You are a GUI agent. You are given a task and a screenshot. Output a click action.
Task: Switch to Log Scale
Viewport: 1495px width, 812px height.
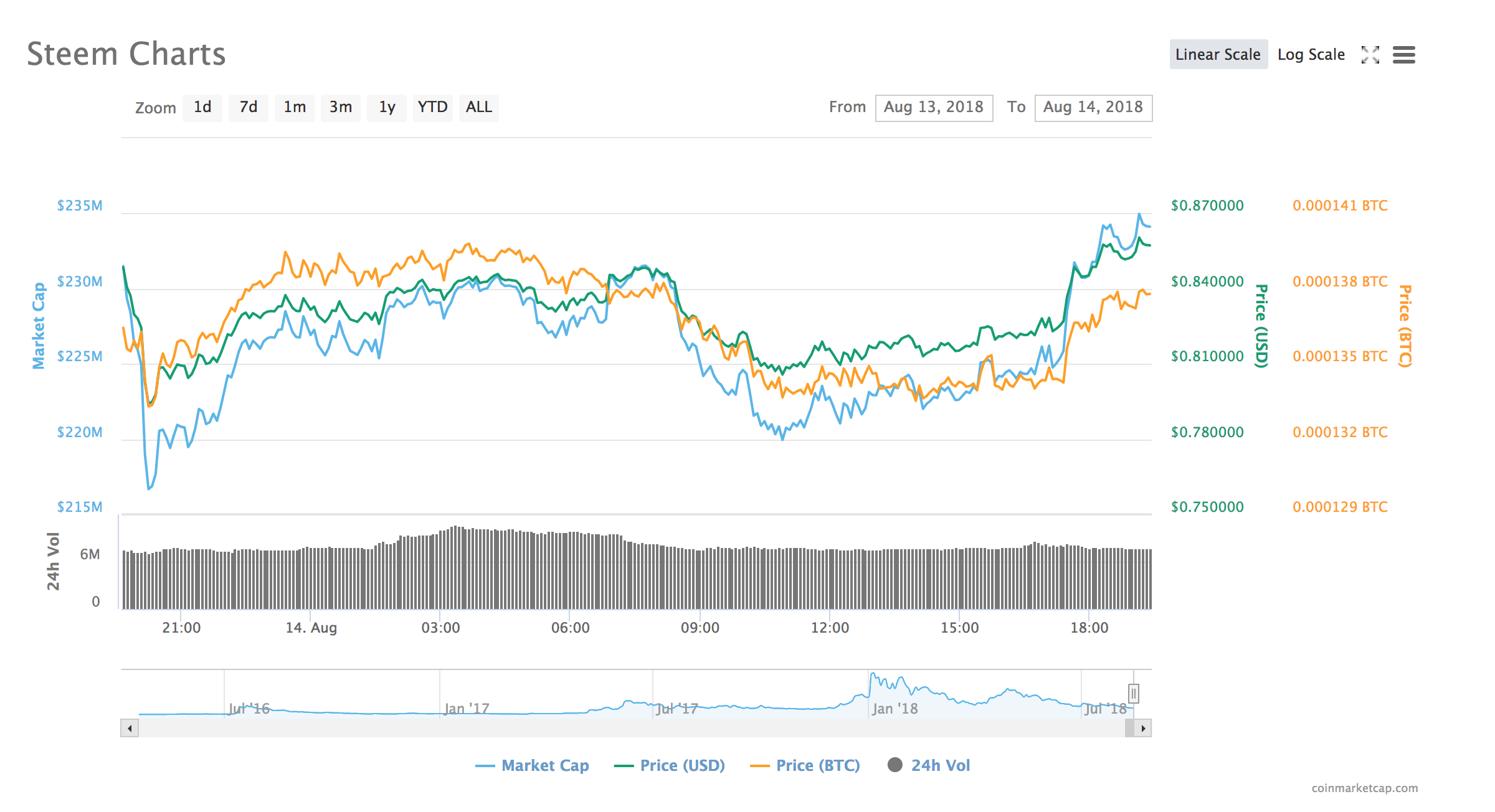pyautogui.click(x=1311, y=55)
